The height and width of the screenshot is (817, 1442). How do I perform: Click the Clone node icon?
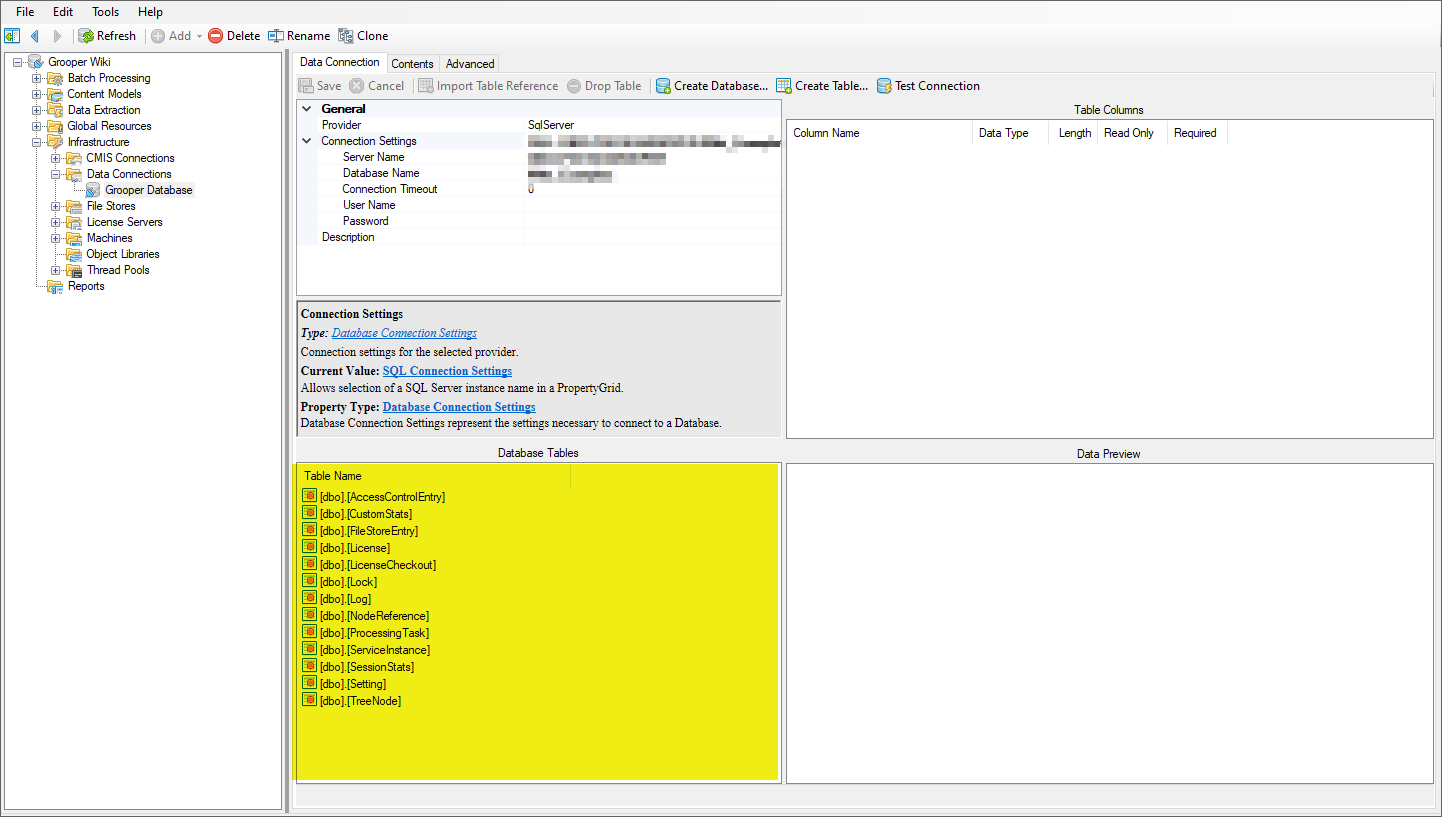click(x=346, y=36)
